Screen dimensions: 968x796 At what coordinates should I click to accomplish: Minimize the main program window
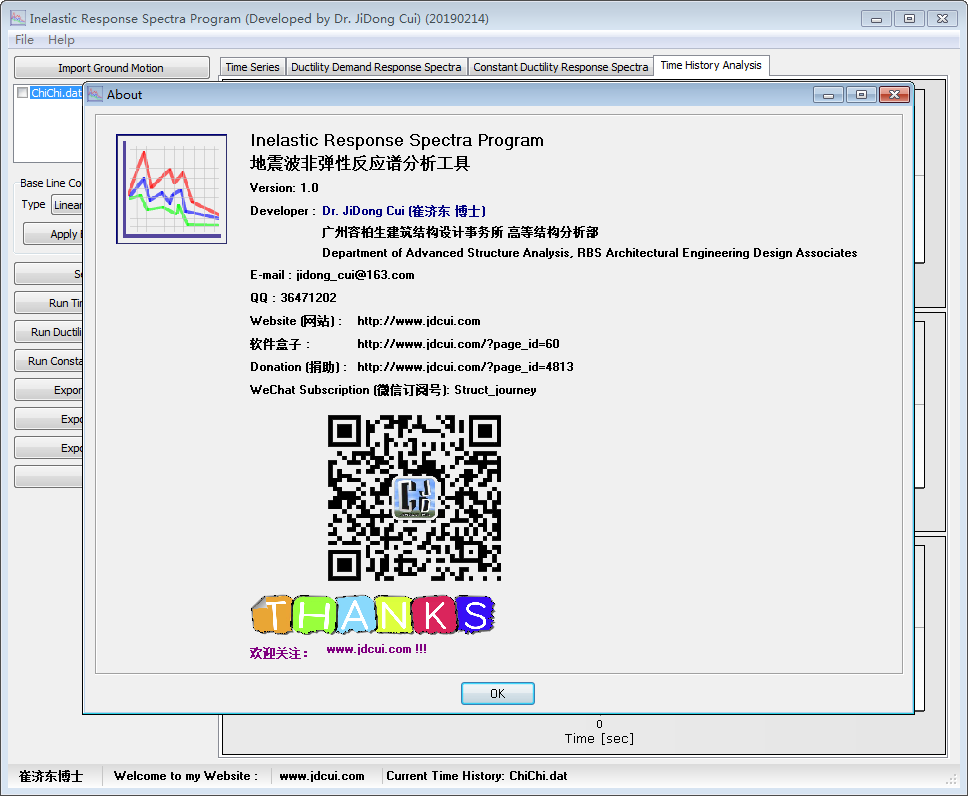[x=876, y=19]
